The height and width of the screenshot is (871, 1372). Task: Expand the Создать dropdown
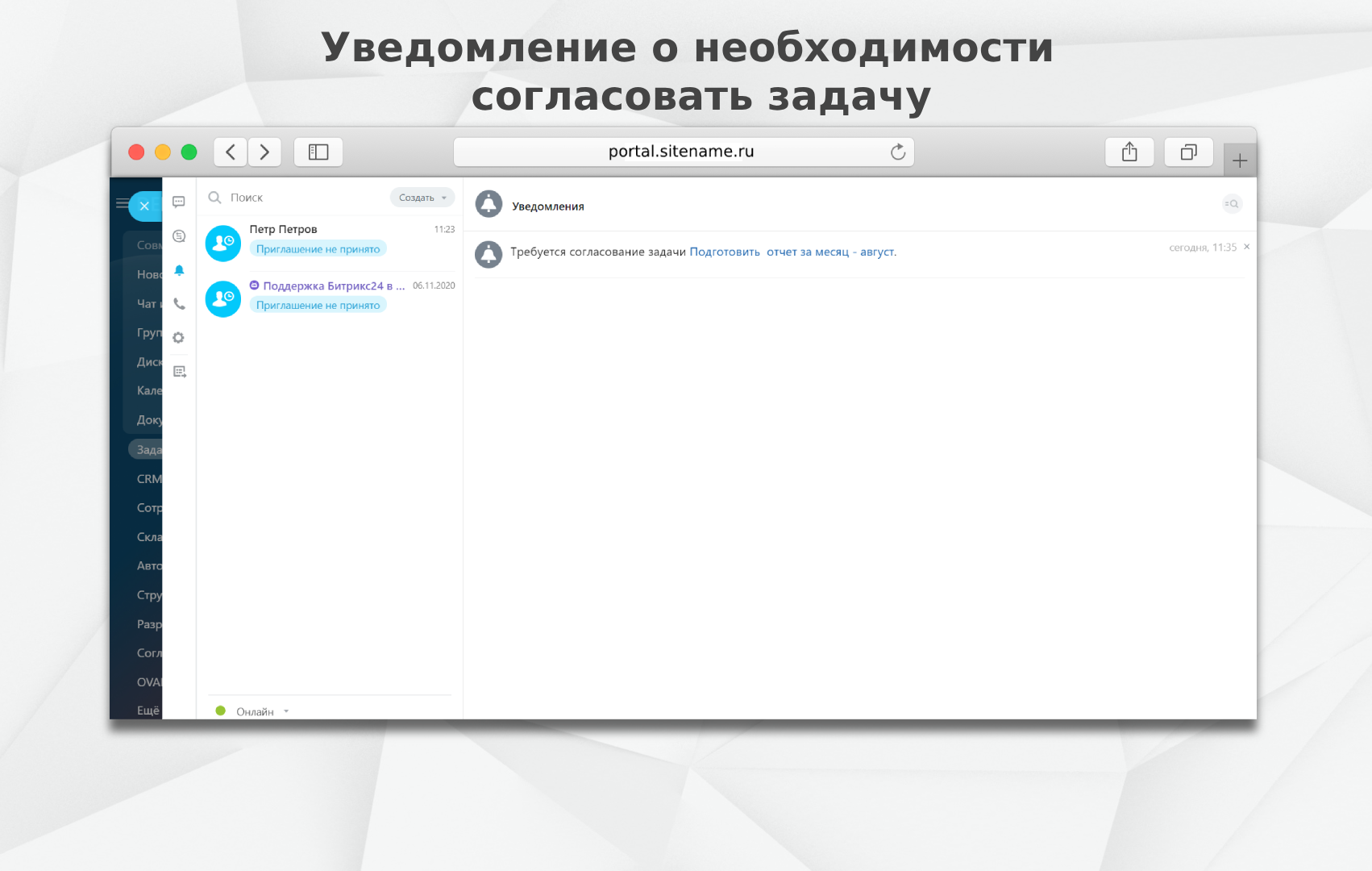[422, 198]
